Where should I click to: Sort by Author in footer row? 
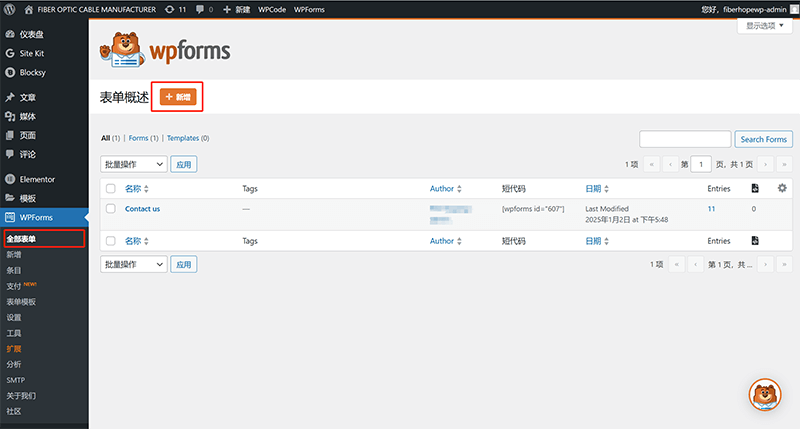(445, 241)
